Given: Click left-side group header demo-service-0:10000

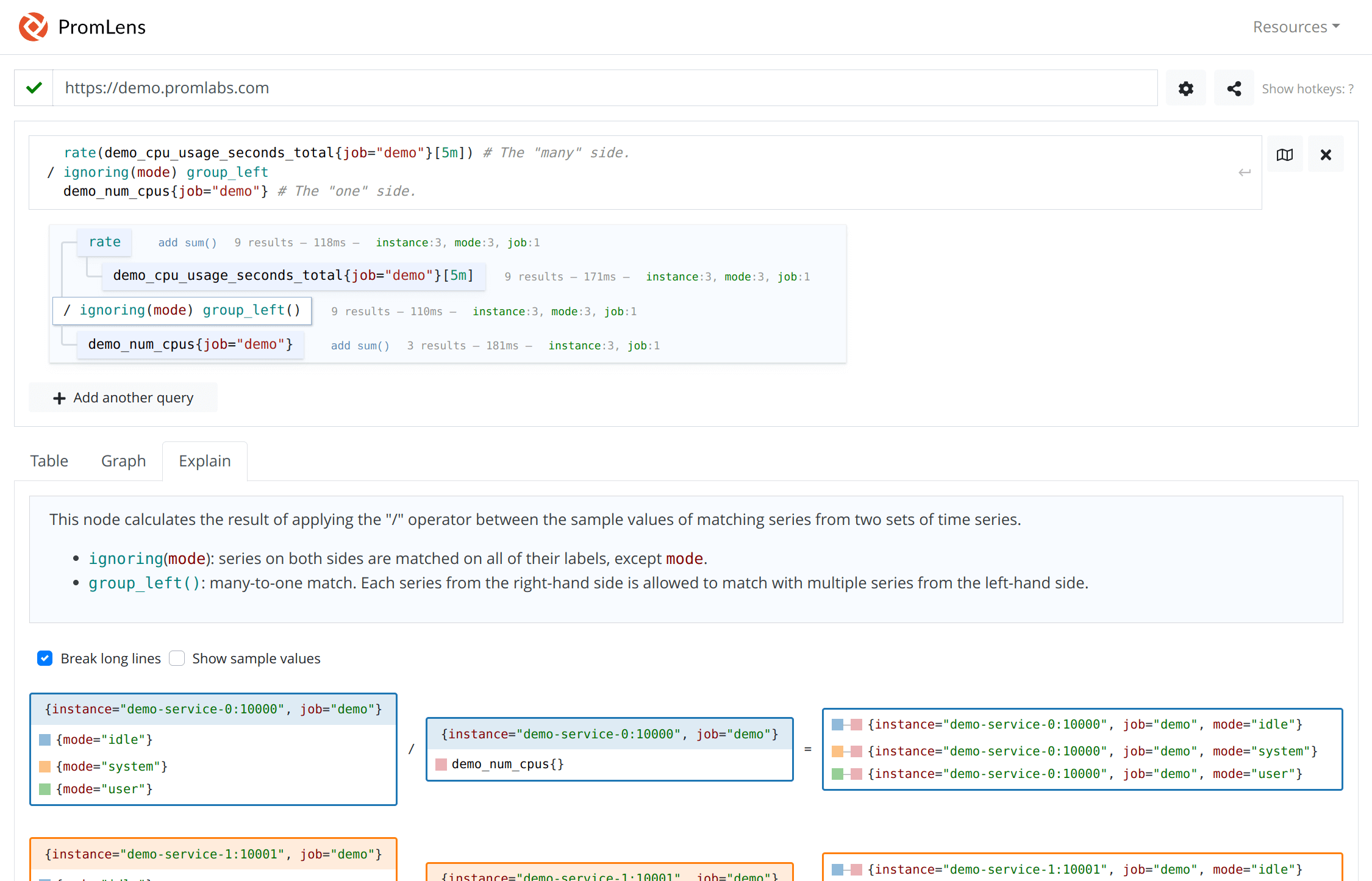Looking at the screenshot, I should coord(213,709).
